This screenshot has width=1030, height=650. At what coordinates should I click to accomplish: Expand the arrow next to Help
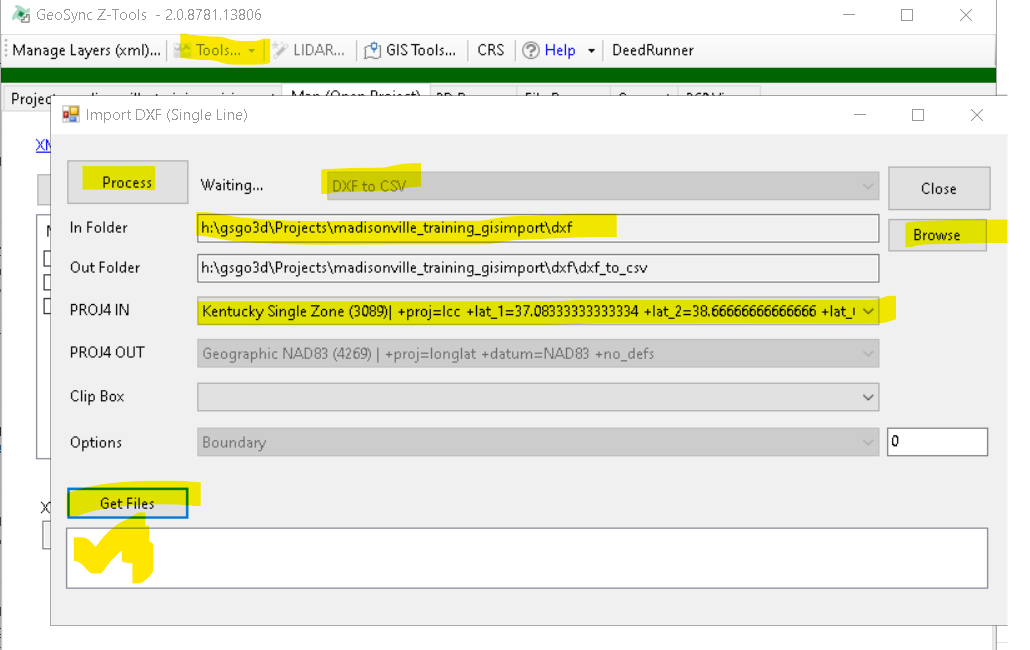591,50
